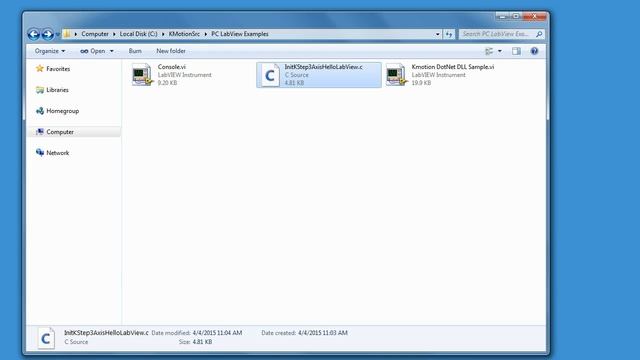Open the Organize menu
This screenshot has height=360, width=640.
pyautogui.click(x=50, y=51)
